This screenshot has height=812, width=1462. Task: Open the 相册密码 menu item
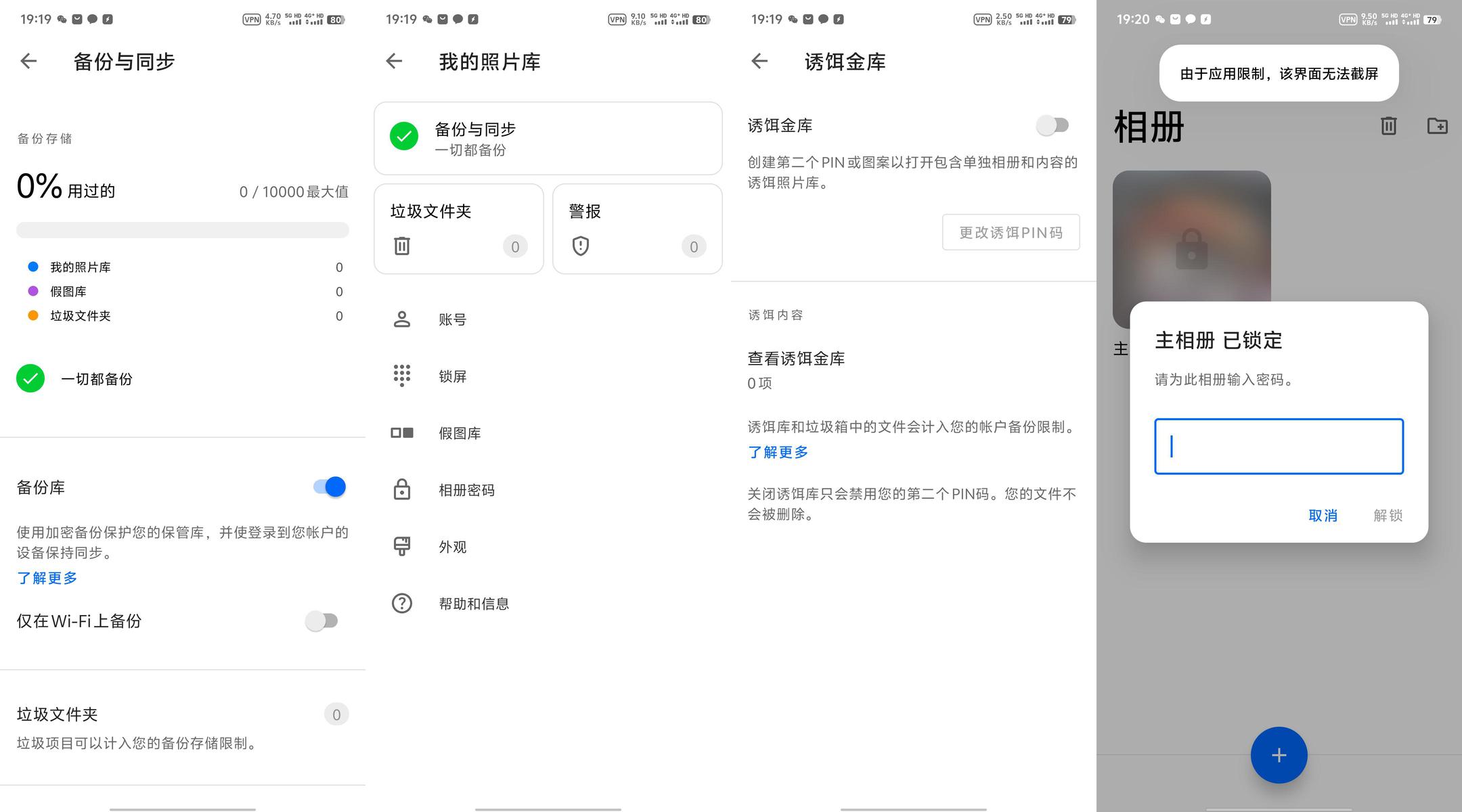[x=466, y=490]
